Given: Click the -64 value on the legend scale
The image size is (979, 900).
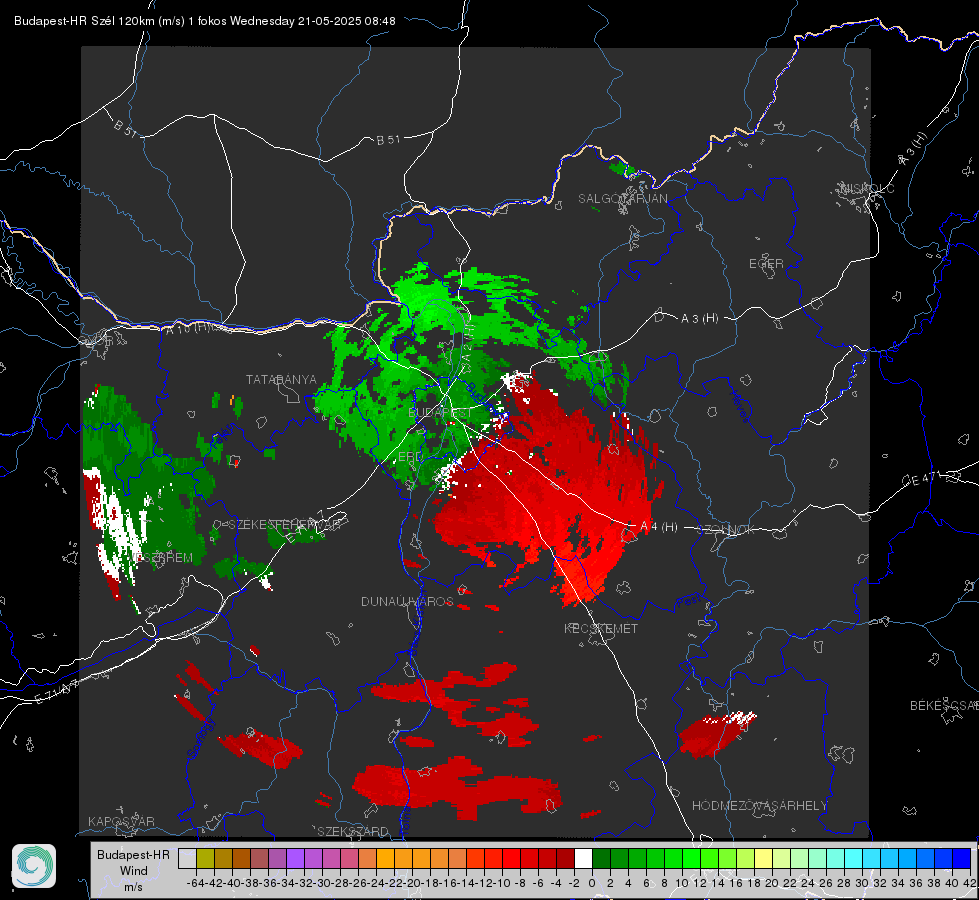Looking at the screenshot, I should (x=195, y=883).
